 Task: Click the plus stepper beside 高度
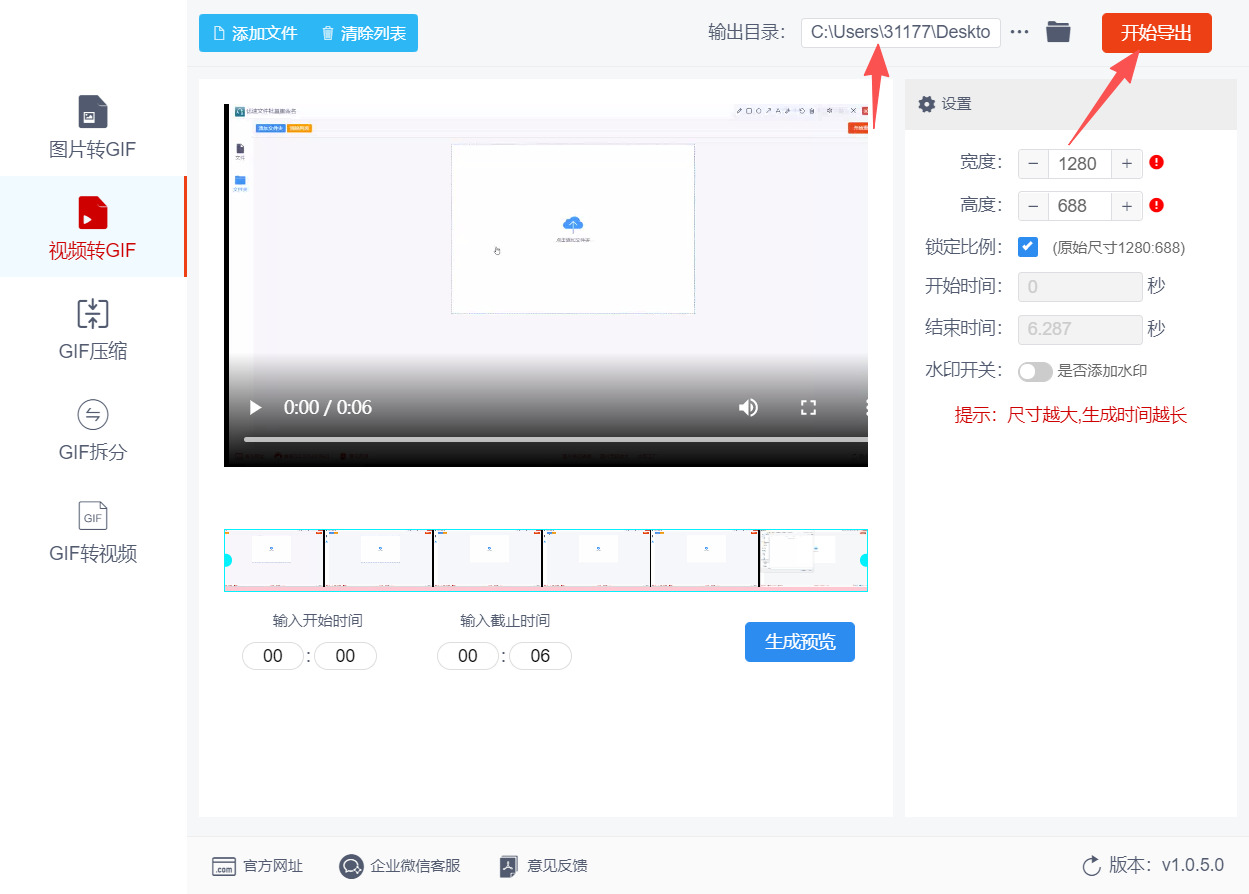[x=1127, y=205]
